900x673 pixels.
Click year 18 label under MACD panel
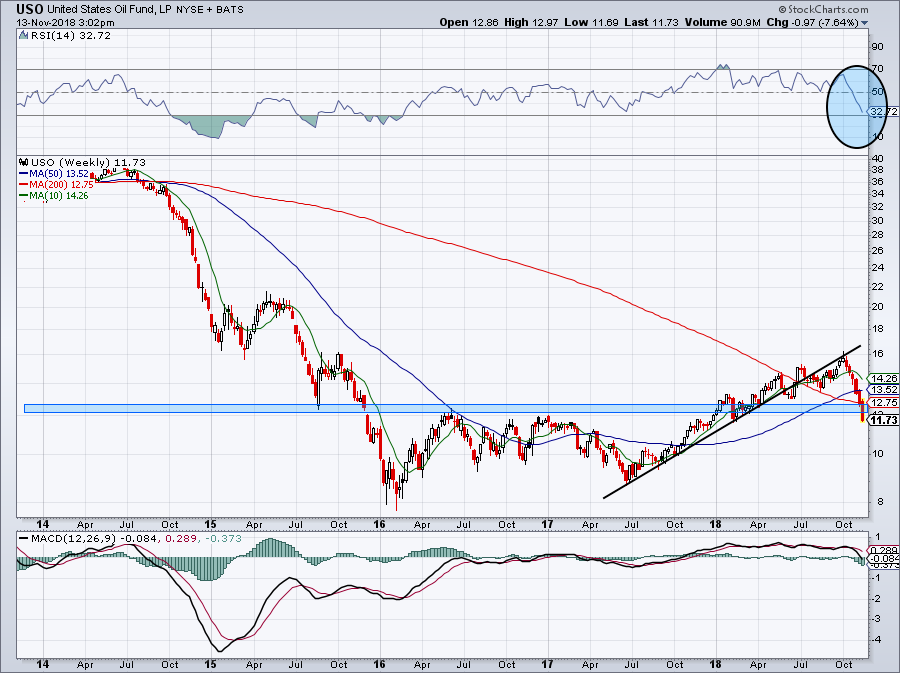point(716,665)
